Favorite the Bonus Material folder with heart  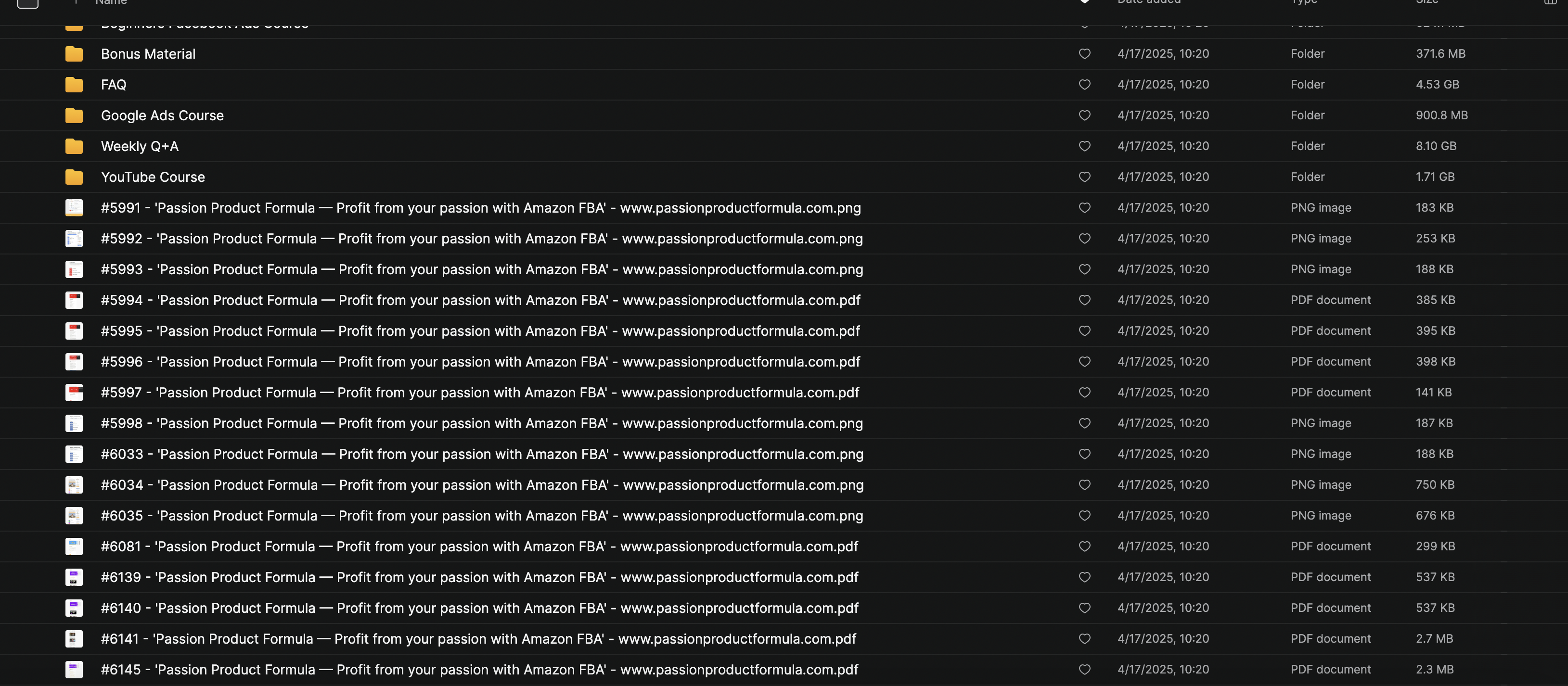[x=1084, y=53]
